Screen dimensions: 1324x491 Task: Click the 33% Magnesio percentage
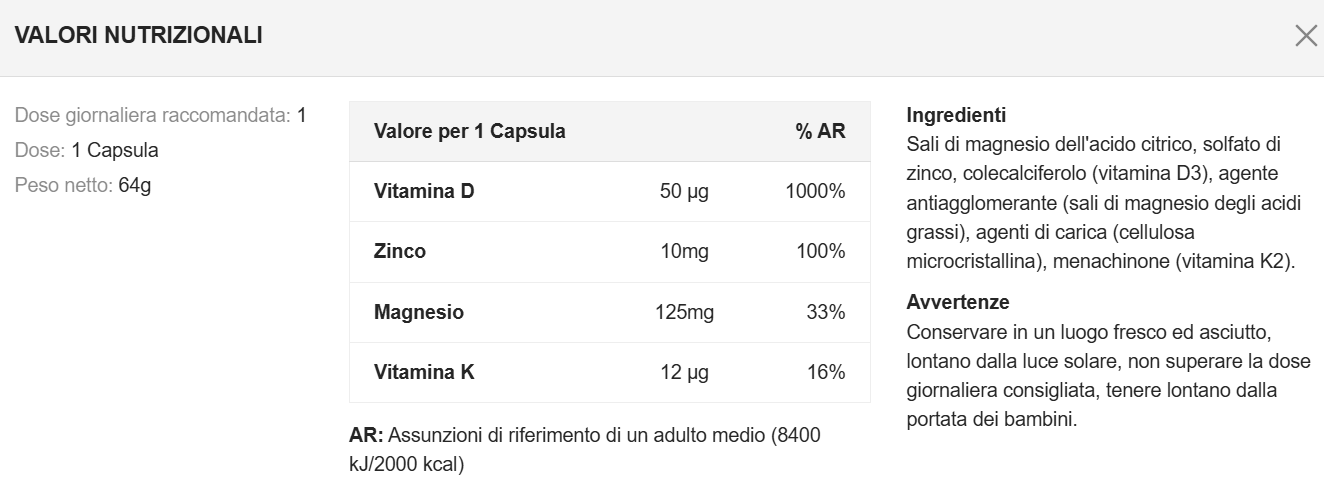point(825,312)
